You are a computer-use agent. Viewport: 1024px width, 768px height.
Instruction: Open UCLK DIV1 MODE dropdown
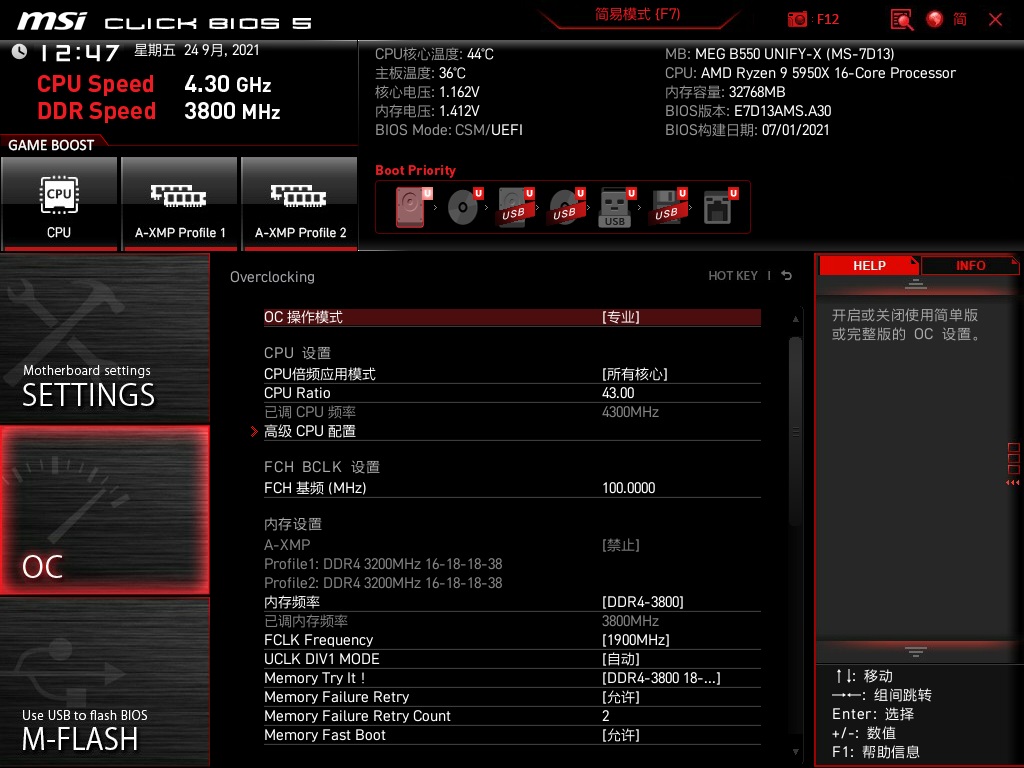[x=512, y=659]
